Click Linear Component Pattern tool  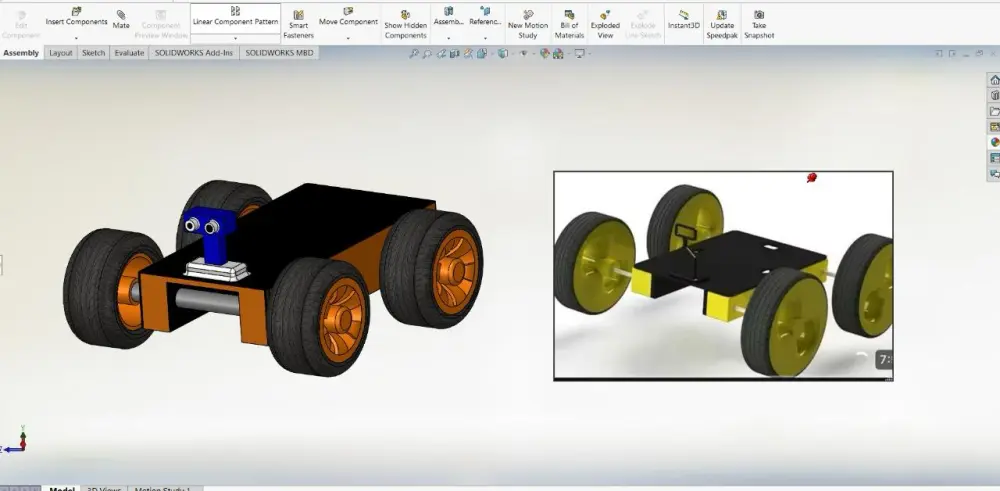pos(235,17)
